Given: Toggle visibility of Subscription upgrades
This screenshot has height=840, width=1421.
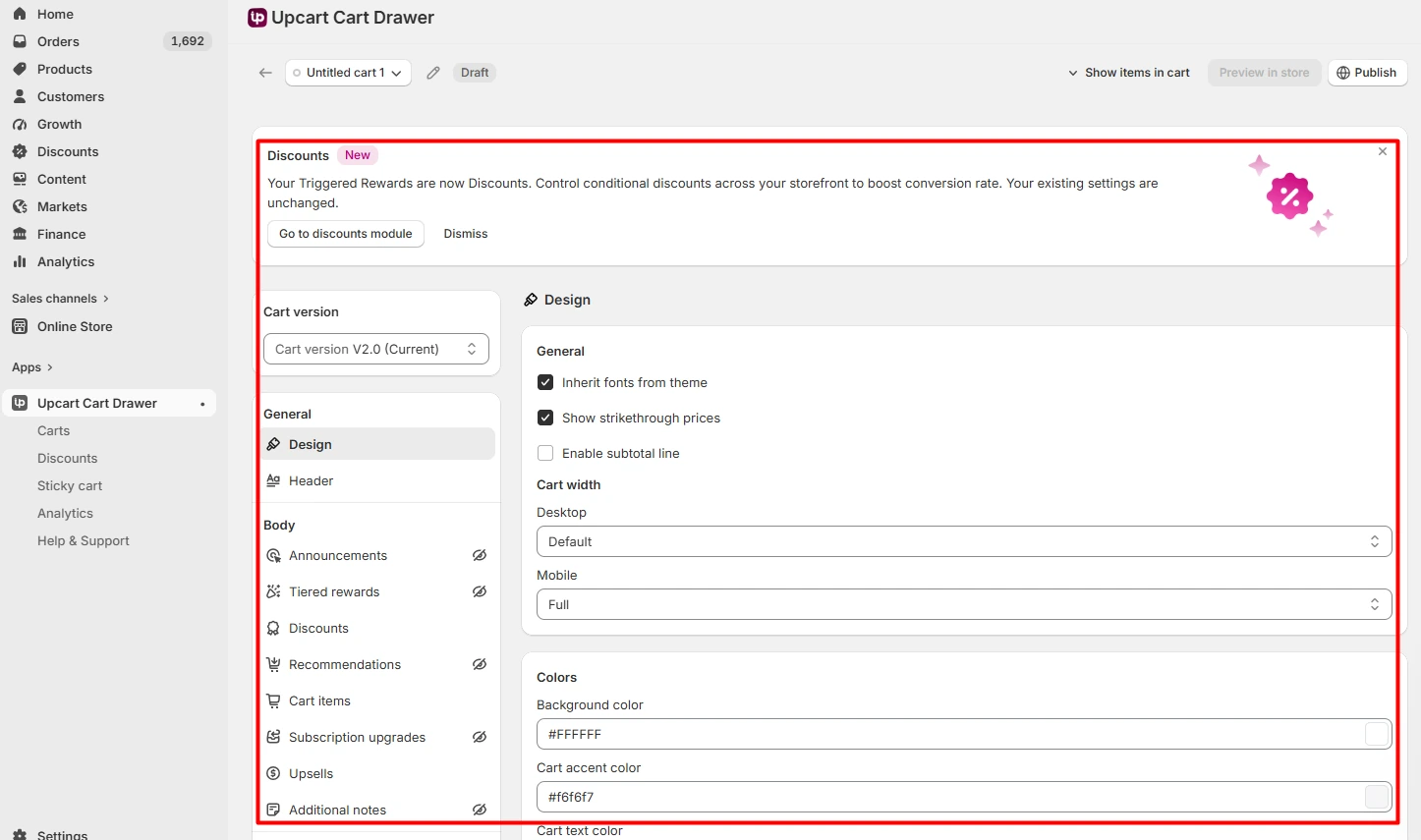Looking at the screenshot, I should 480,737.
